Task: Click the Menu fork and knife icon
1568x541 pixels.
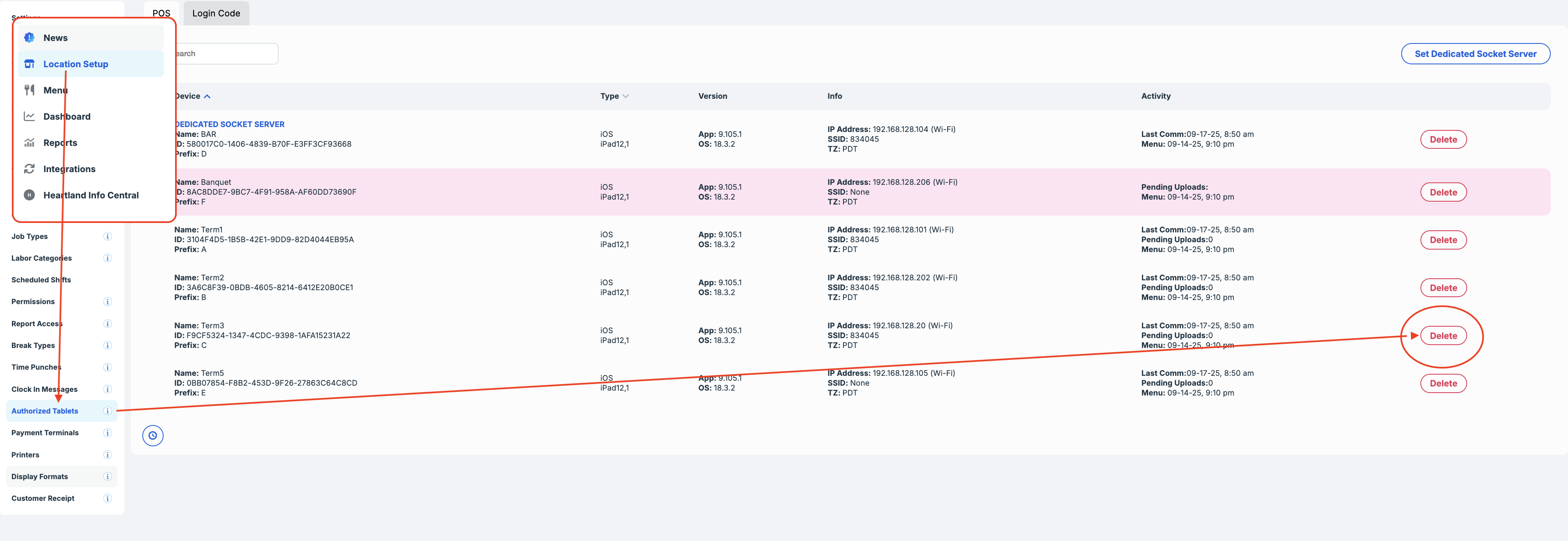Action: (29, 90)
